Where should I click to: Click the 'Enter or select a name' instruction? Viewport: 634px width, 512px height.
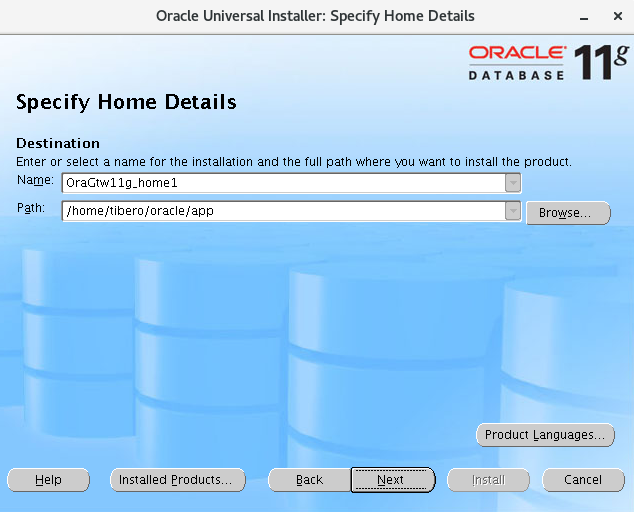[x=294, y=162]
